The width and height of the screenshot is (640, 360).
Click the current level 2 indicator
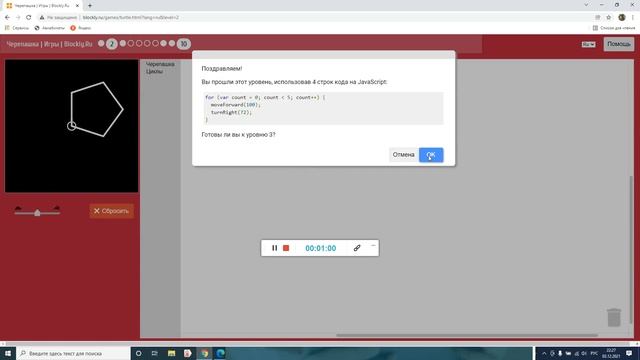[111, 44]
